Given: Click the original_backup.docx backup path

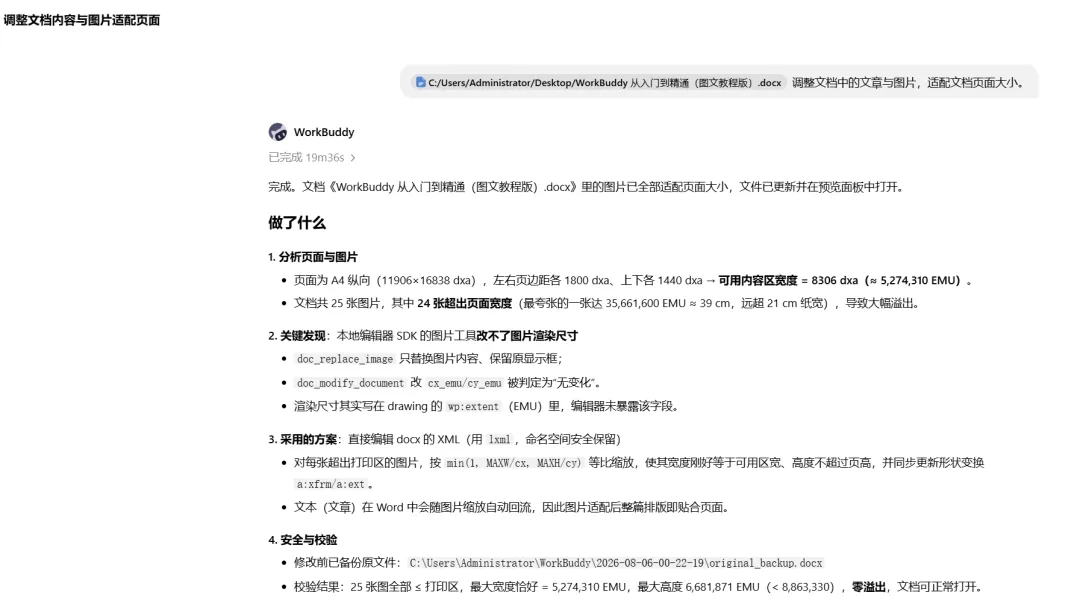Looking at the screenshot, I should [616, 563].
